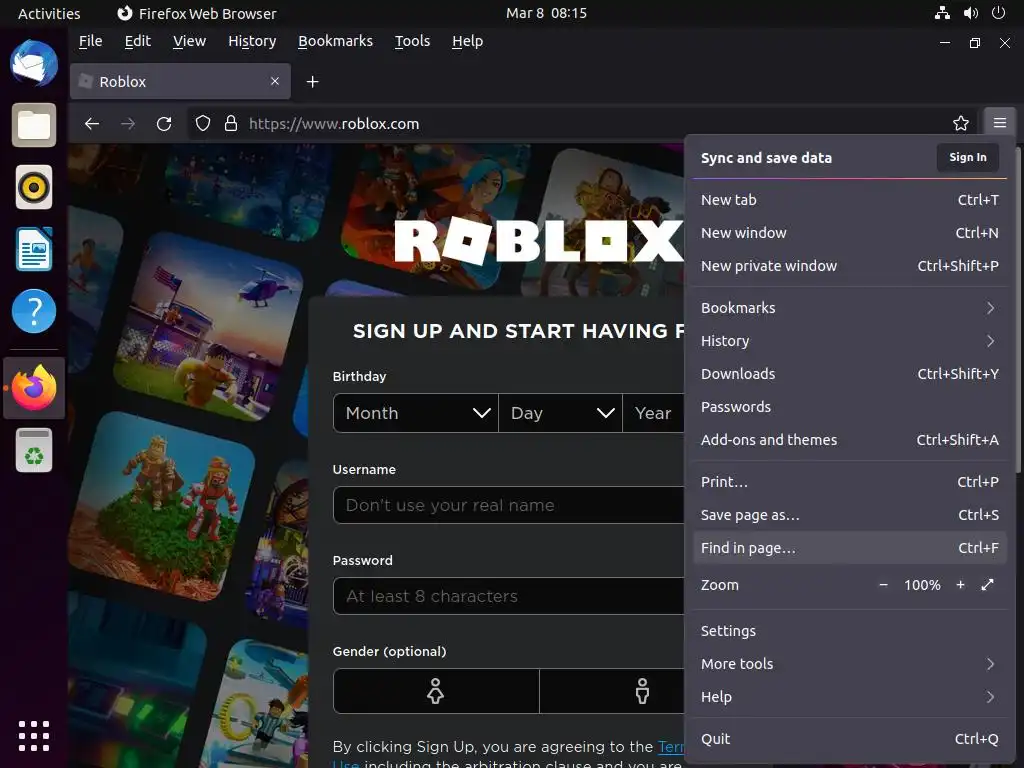The height and width of the screenshot is (768, 1024).
Task: Expand the More tools submenu
Action: pos(848,664)
